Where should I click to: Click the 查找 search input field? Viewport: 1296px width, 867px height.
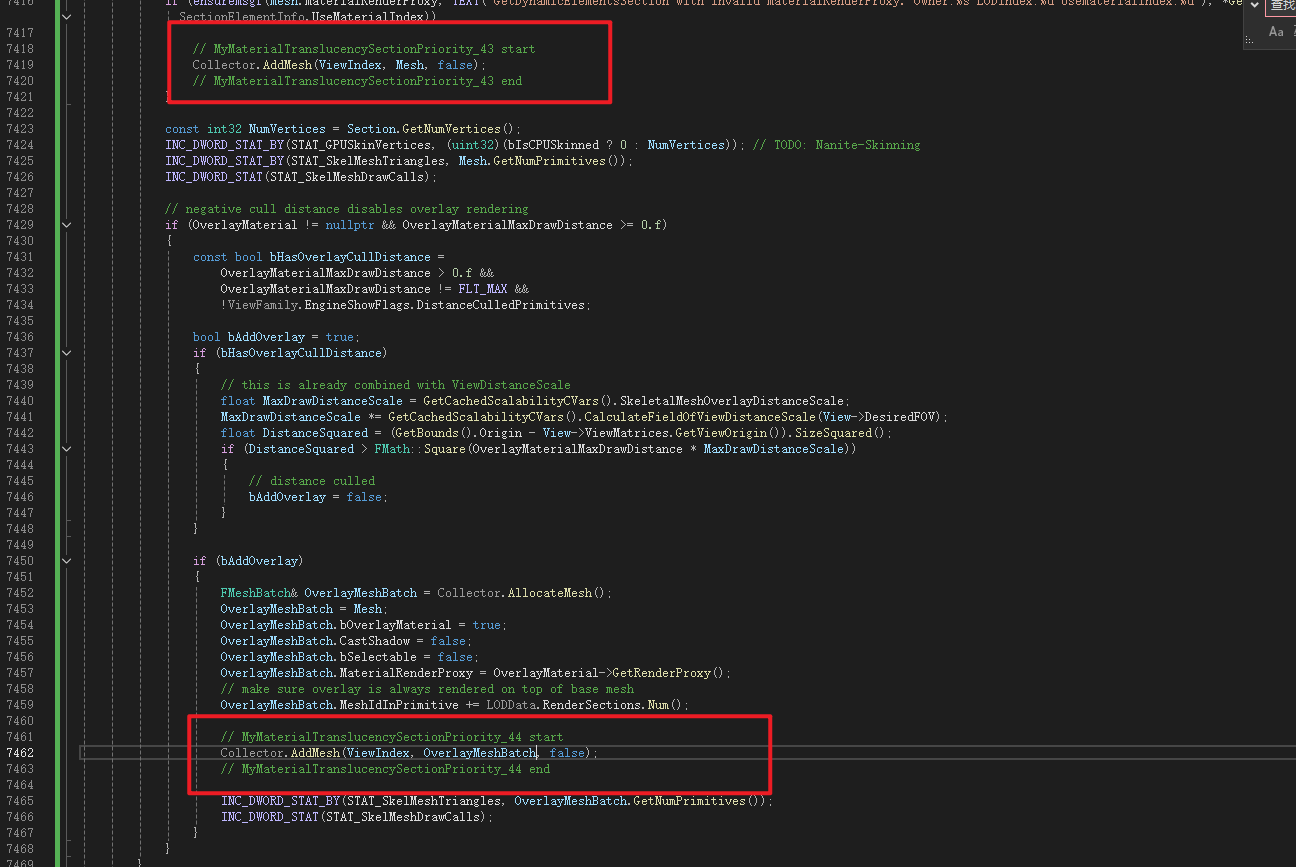coord(1282,6)
